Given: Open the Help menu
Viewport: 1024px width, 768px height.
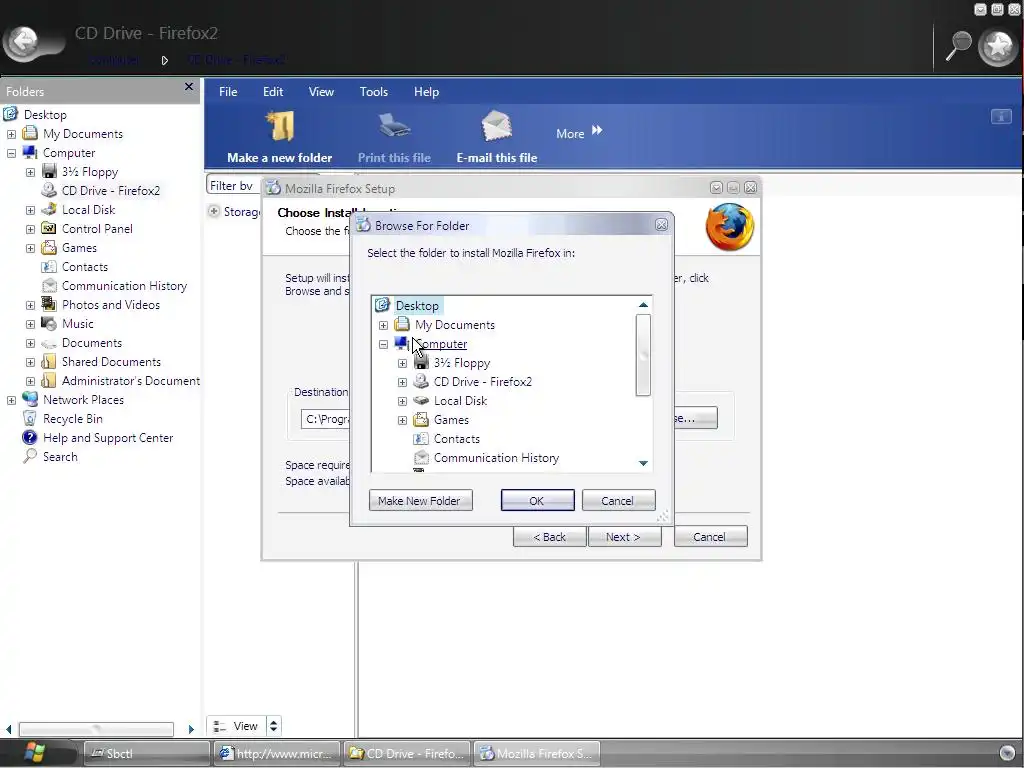Looking at the screenshot, I should [x=426, y=92].
